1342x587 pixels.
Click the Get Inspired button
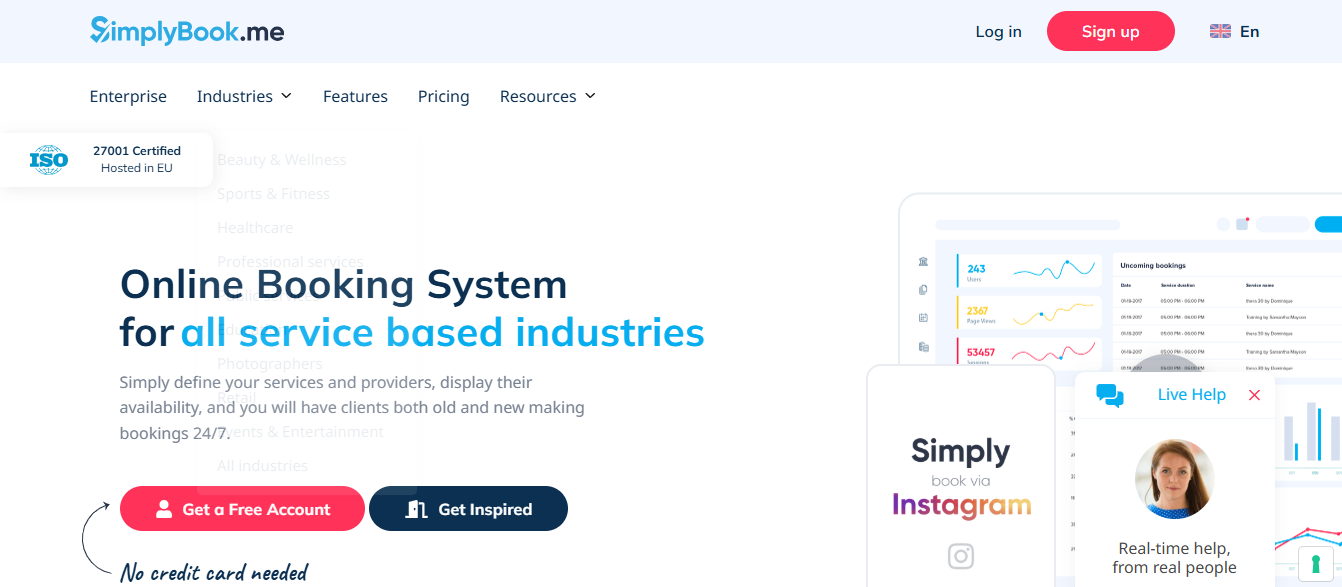[468, 508]
